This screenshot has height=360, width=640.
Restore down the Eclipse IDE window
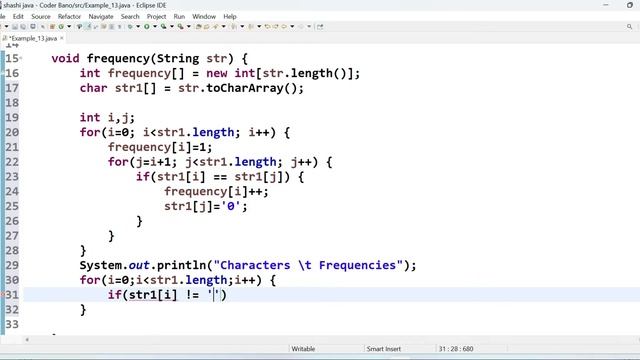pyautogui.click(x=630, y=5)
